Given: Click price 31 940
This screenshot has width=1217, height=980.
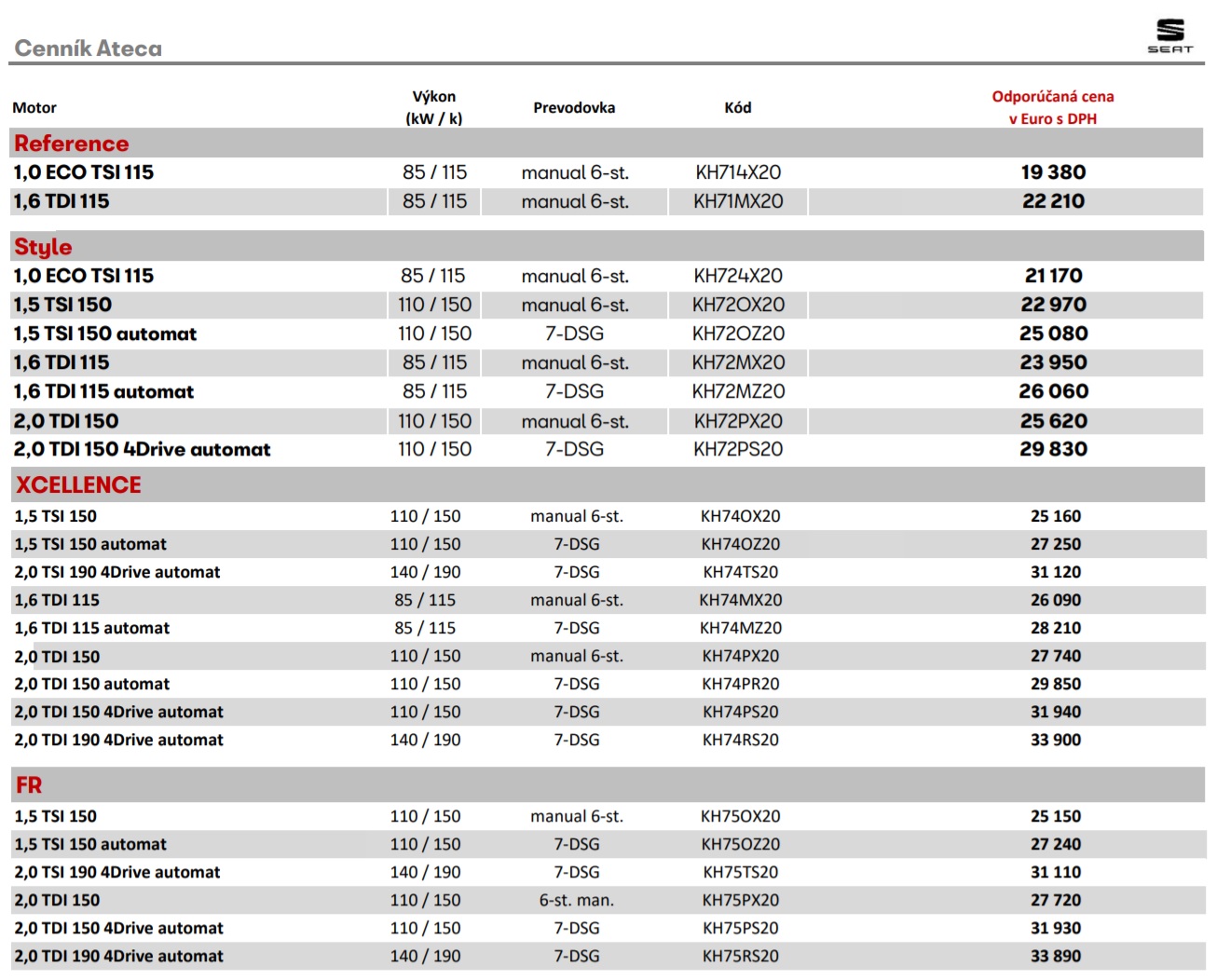Looking at the screenshot, I should tap(1056, 712).
